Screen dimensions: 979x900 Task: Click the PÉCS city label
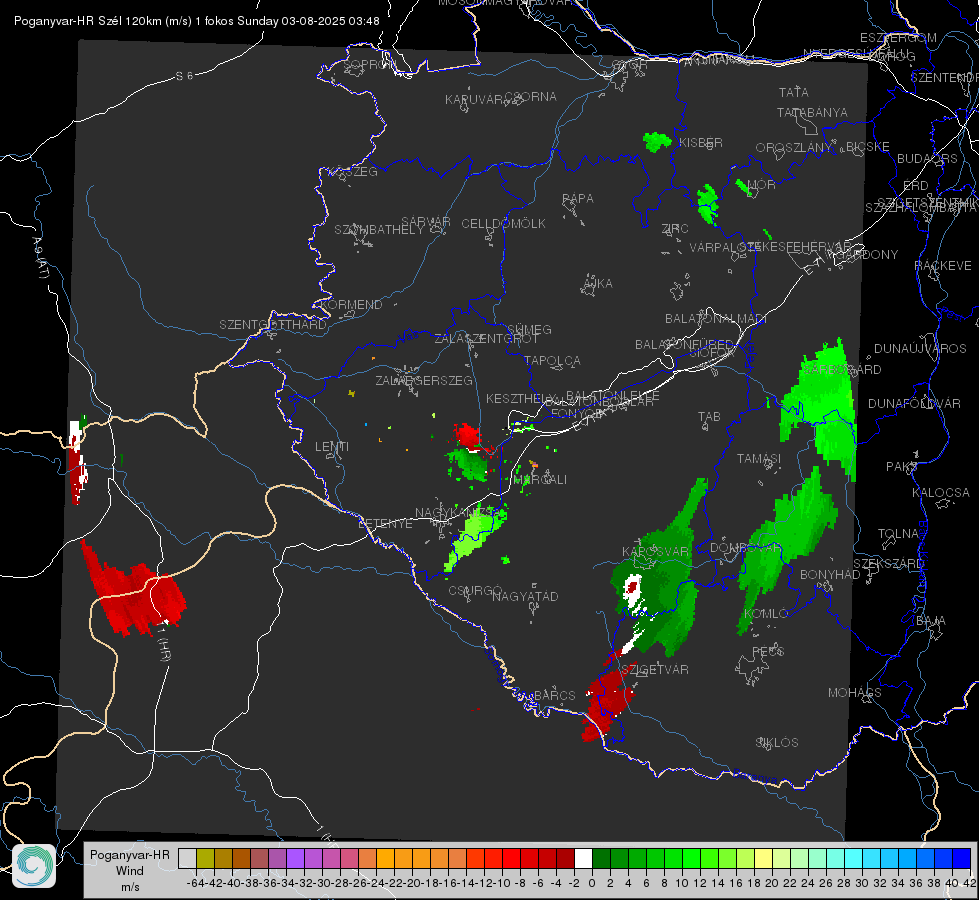(x=767, y=651)
